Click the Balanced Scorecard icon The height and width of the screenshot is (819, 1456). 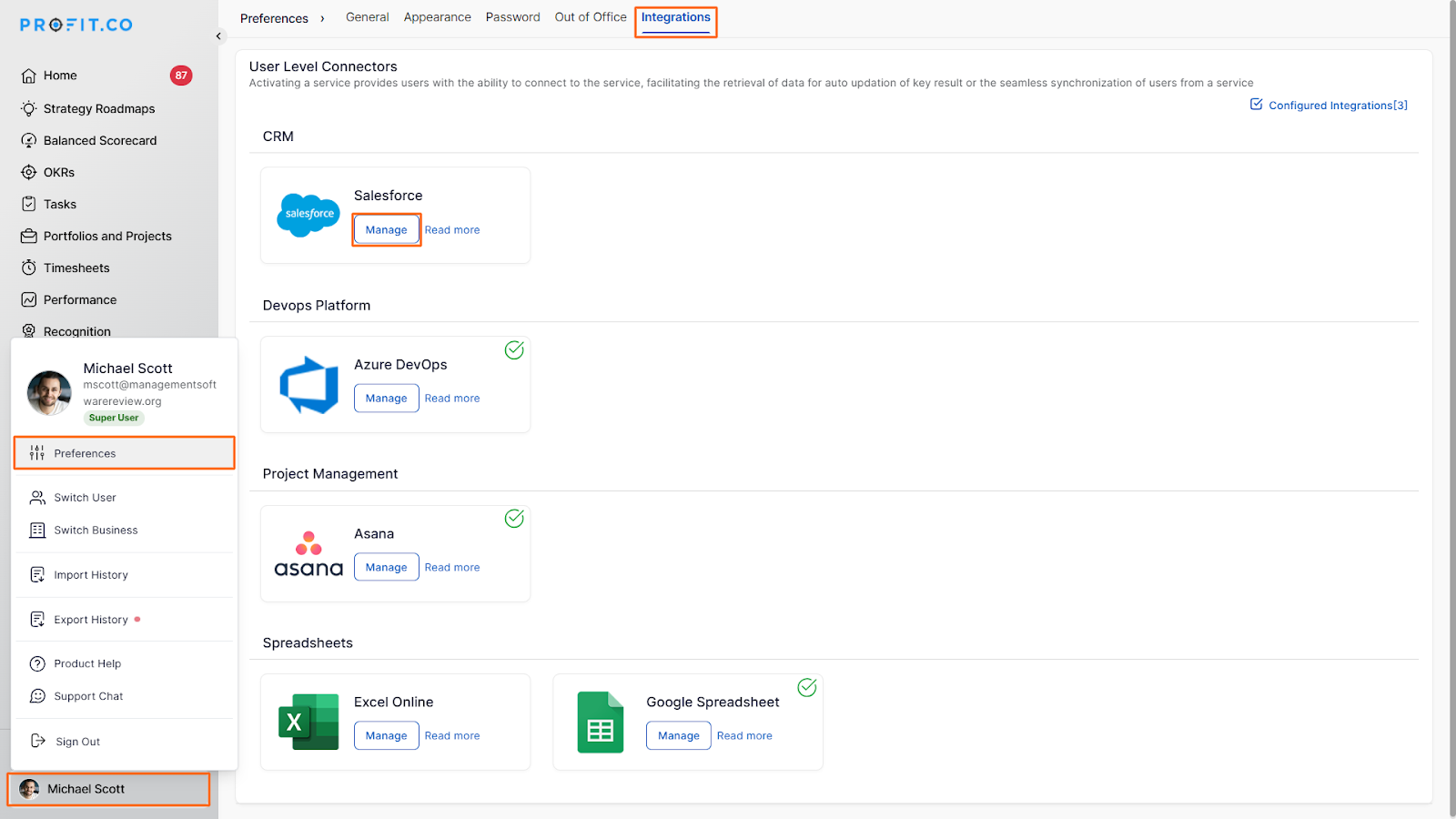point(29,140)
